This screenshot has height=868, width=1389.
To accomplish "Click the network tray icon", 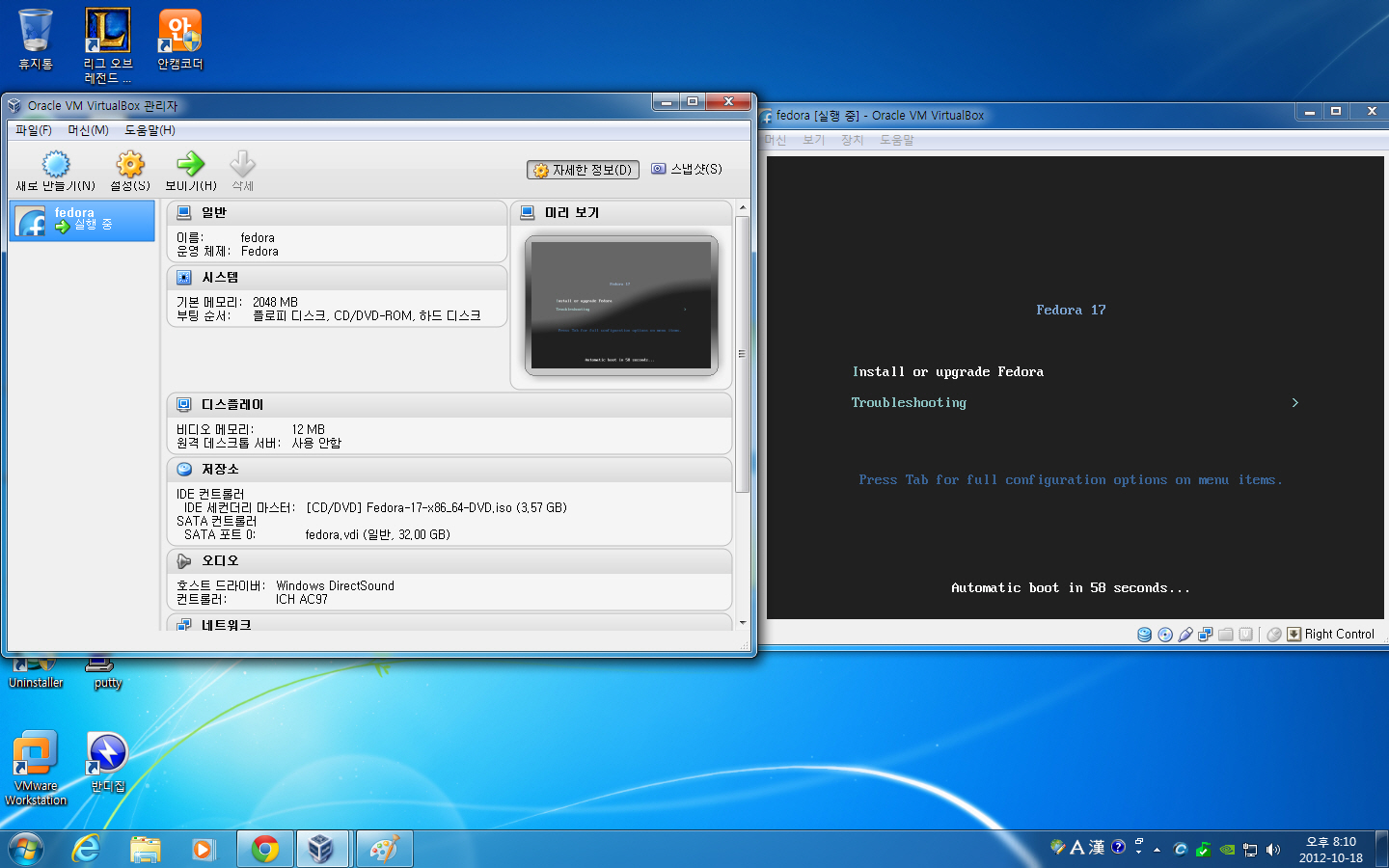I will (1250, 850).
